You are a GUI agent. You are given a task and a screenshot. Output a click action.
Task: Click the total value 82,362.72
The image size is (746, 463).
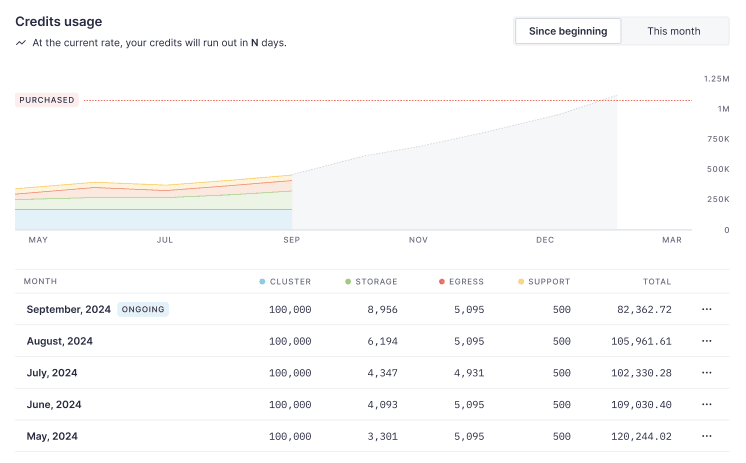[x=644, y=309]
